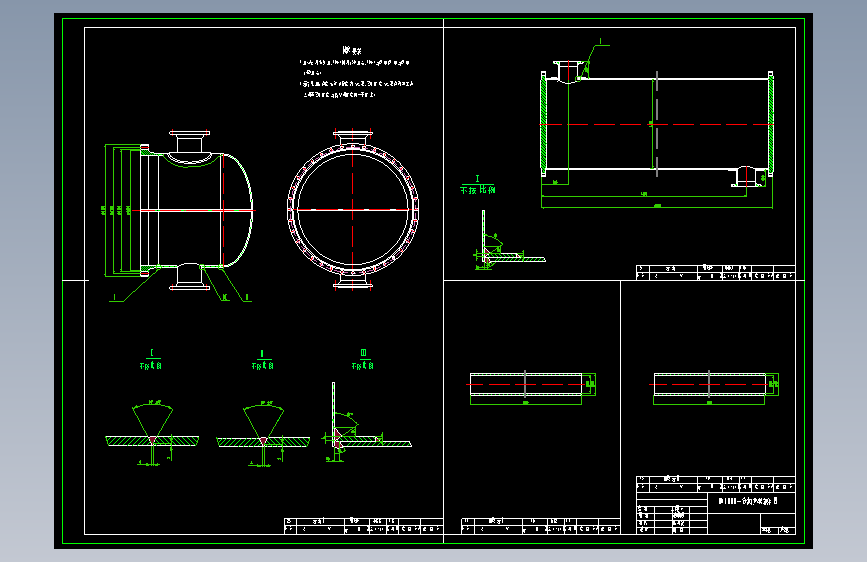Select the hatched right flange of the long shell

click(770, 124)
